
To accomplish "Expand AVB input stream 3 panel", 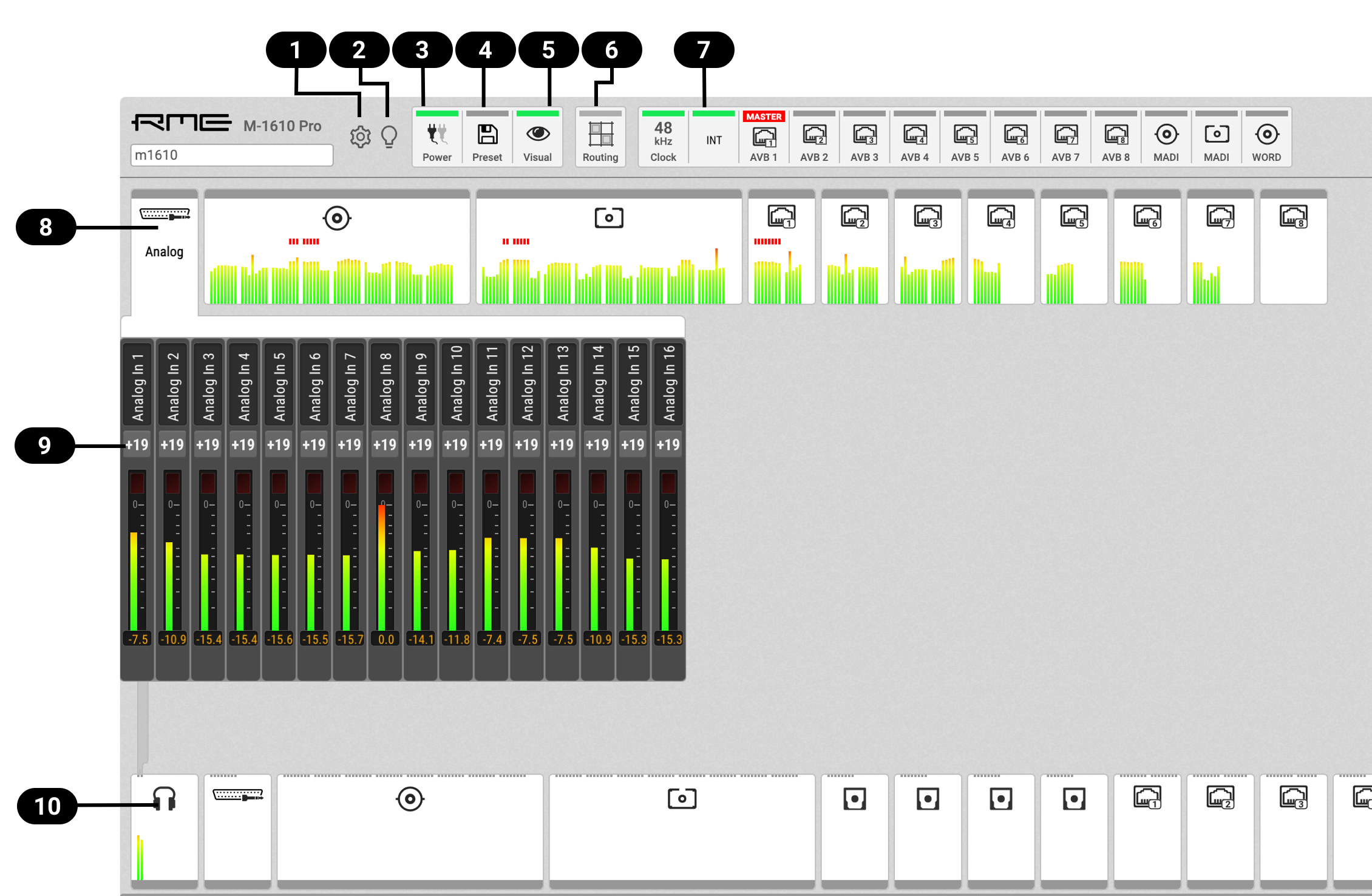I will point(928,246).
